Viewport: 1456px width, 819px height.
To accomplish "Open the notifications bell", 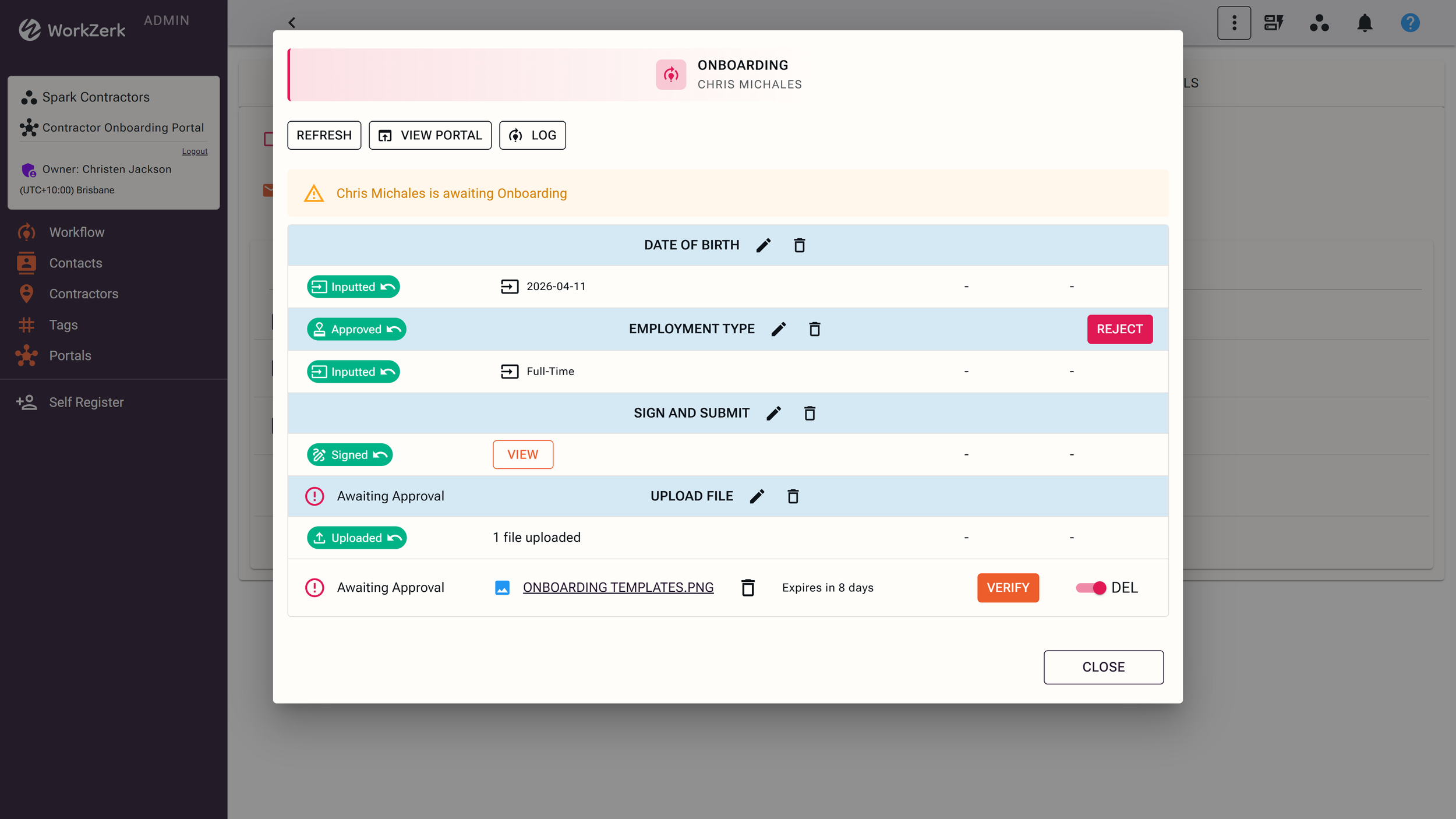I will pos(1364,23).
